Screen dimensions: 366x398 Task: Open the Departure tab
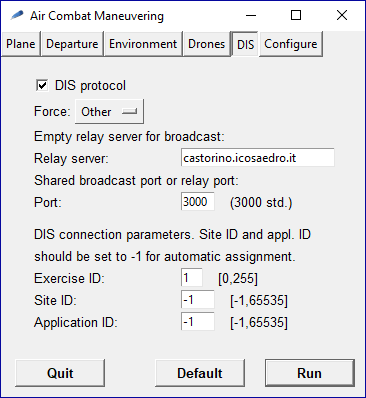pos(72,44)
